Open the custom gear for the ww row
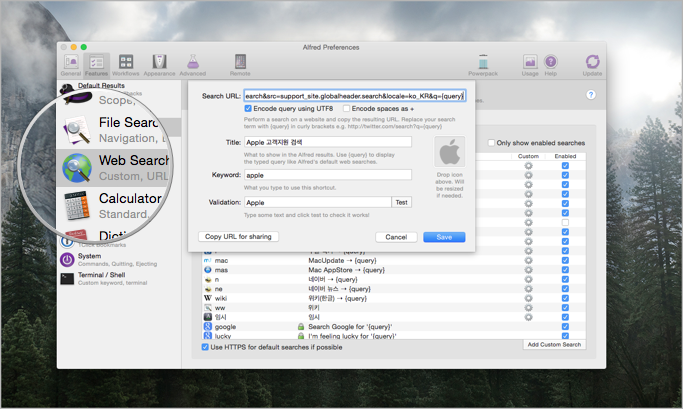The image size is (683, 409). pyautogui.click(x=528, y=308)
